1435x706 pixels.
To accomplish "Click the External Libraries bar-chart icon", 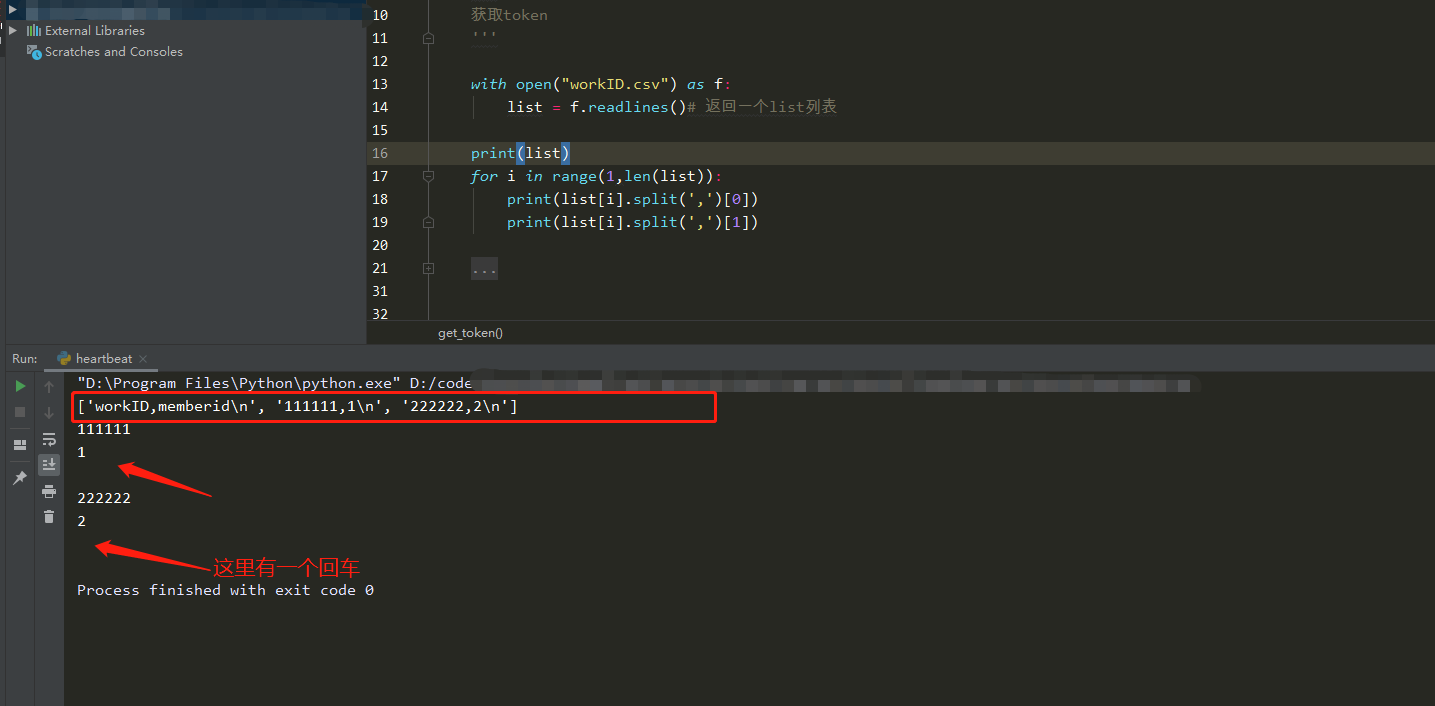I will point(33,30).
